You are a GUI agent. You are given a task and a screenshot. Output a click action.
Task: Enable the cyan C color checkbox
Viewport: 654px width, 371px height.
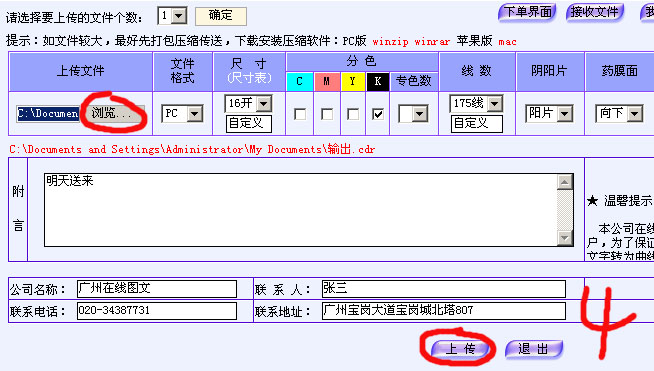pyautogui.click(x=300, y=114)
